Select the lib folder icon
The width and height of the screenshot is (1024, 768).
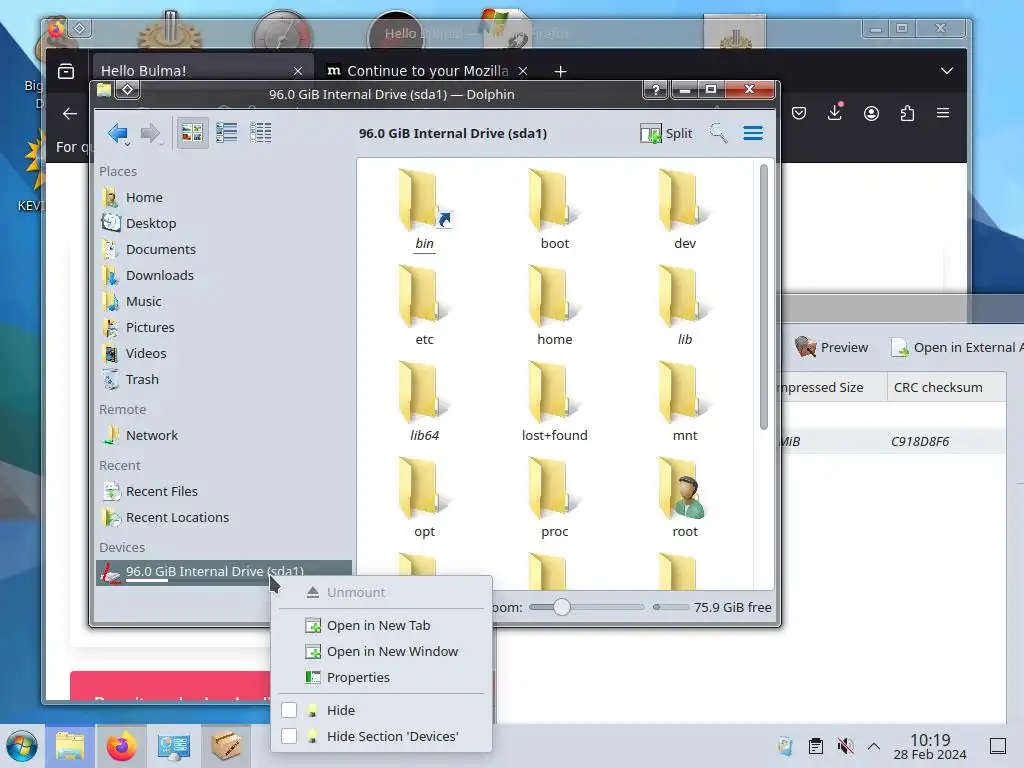point(684,296)
